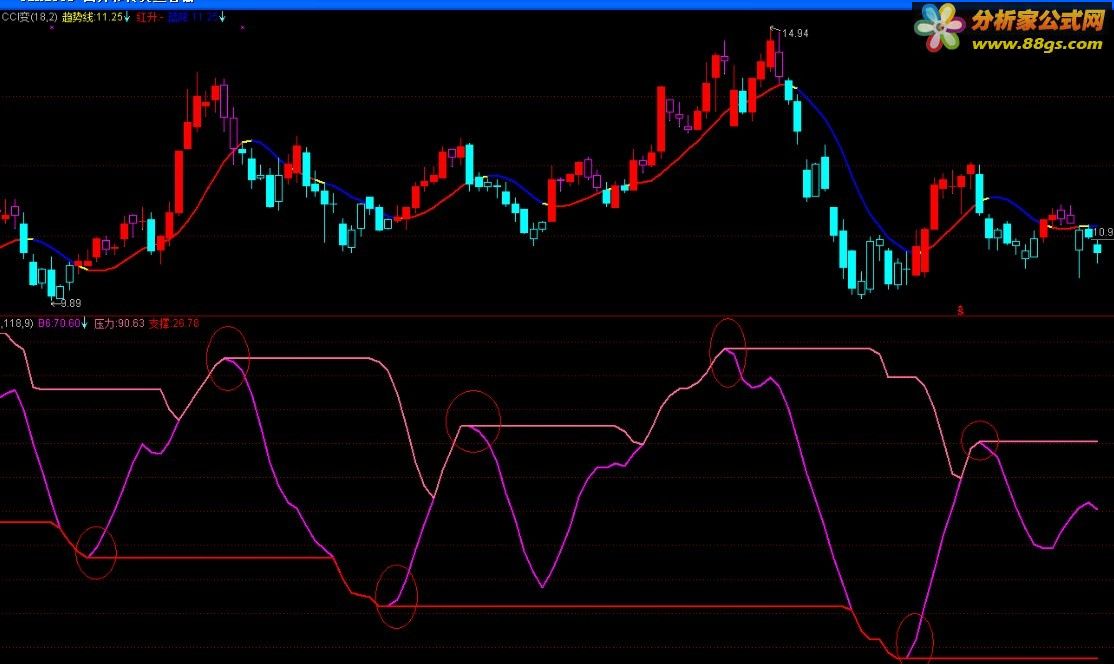Click the red $ marker below the price chart
The image size is (1114, 664).
click(x=961, y=310)
